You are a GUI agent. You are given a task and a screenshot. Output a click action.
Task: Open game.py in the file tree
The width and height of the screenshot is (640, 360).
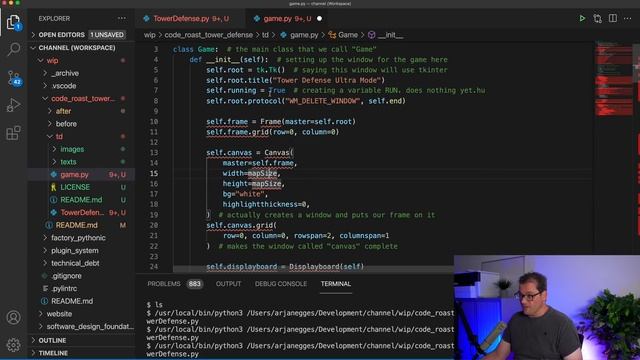pos(81,174)
